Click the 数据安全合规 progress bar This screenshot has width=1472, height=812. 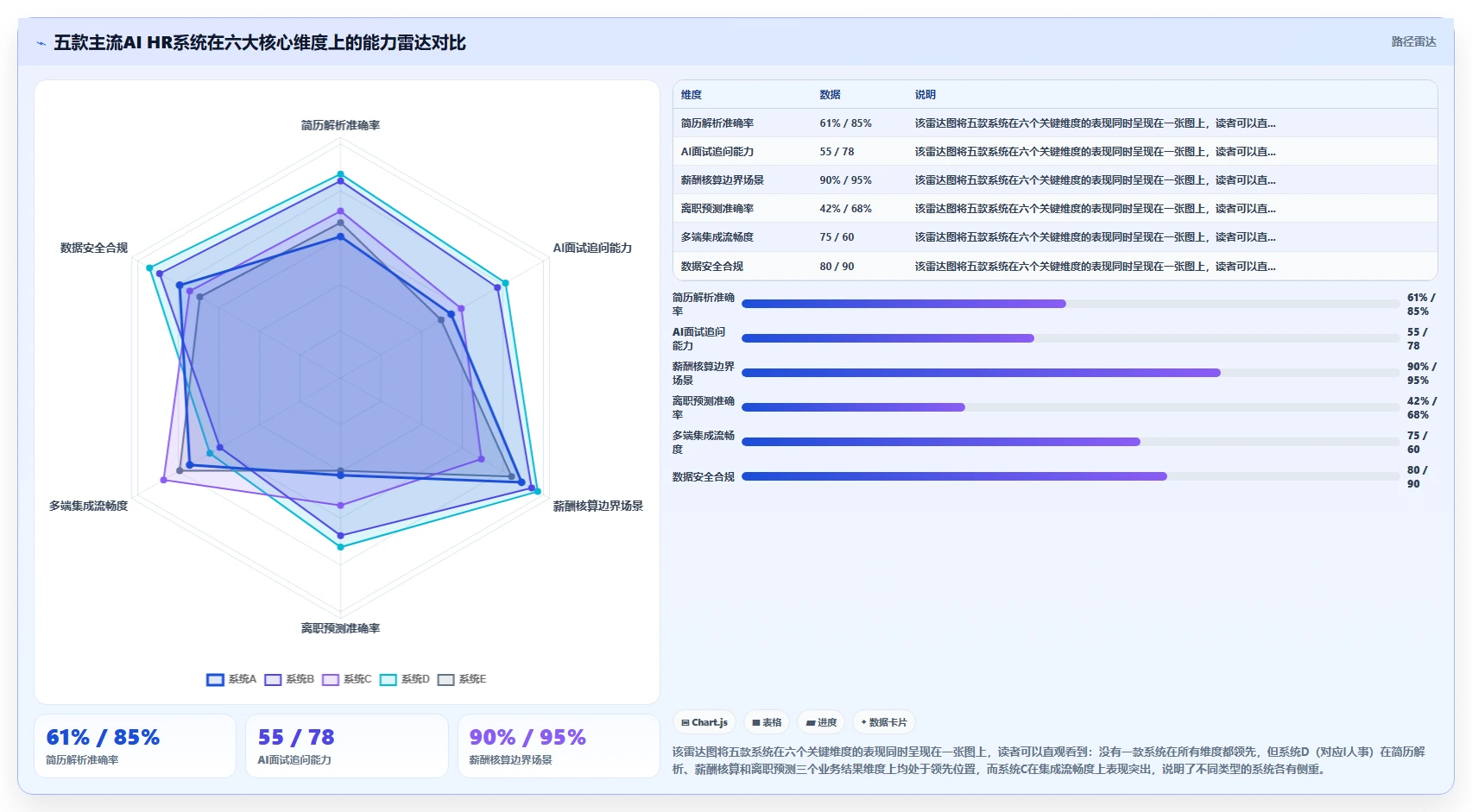tap(1071, 476)
